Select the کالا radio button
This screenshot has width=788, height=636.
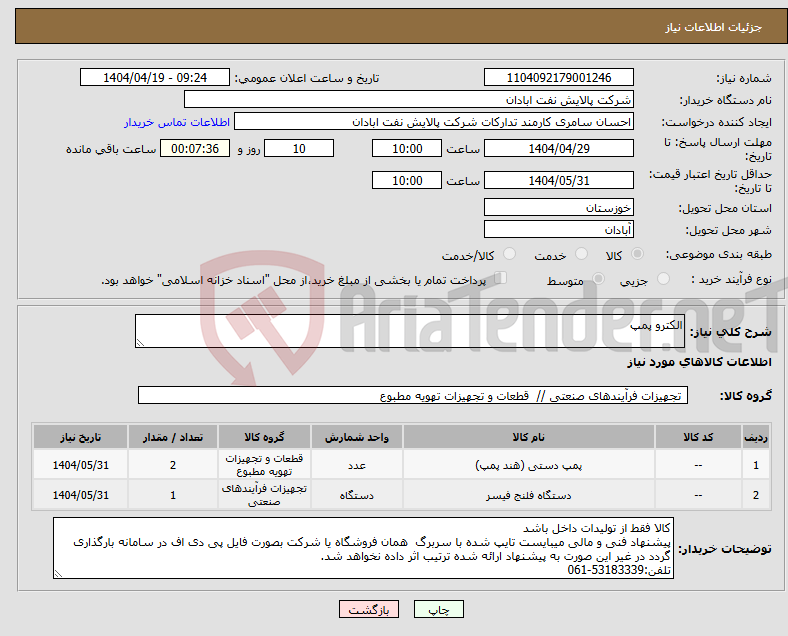point(637,254)
